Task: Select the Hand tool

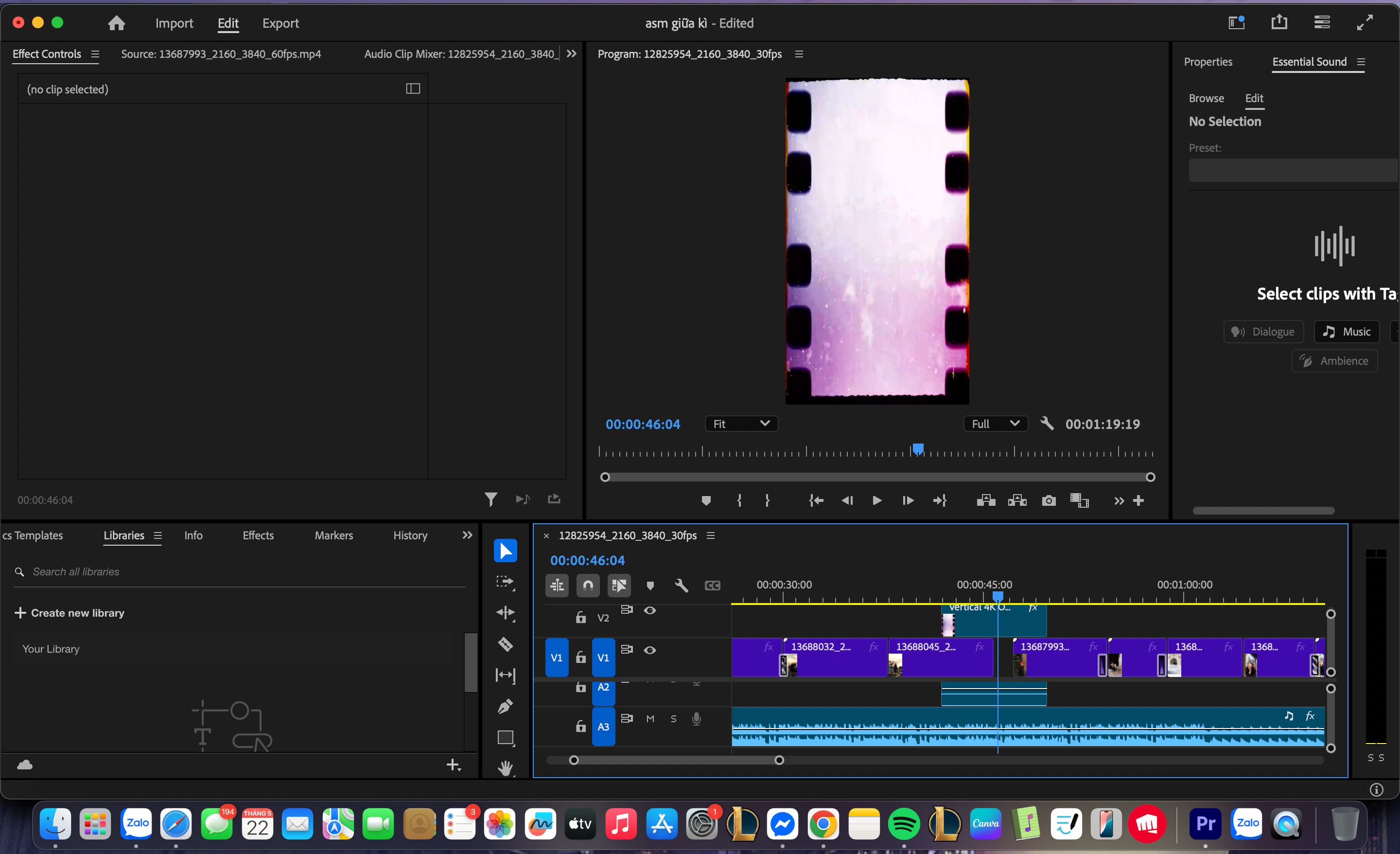Action: (x=505, y=768)
